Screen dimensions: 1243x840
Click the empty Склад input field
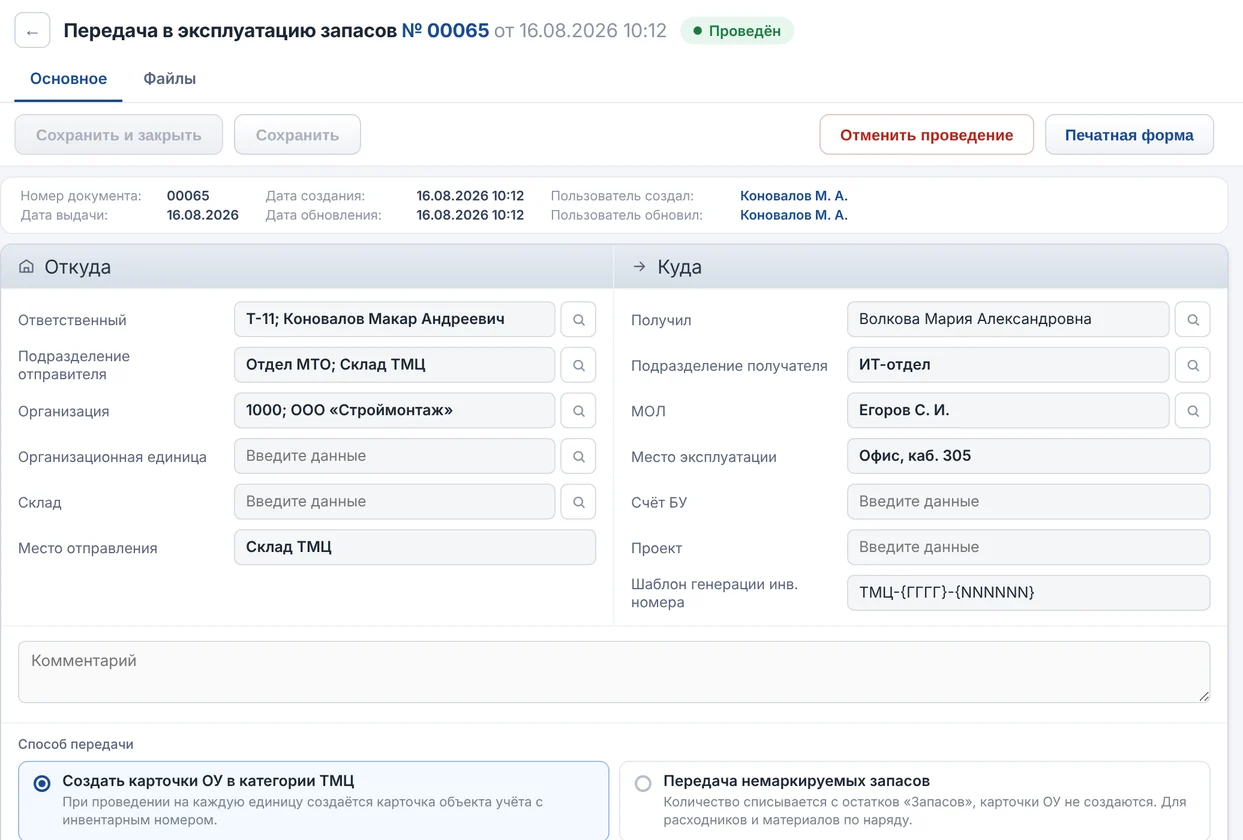(394, 502)
